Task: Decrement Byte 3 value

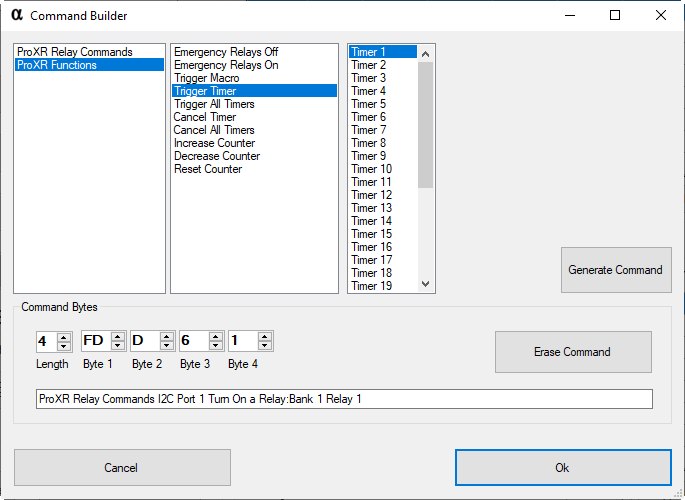Action: 216,345
